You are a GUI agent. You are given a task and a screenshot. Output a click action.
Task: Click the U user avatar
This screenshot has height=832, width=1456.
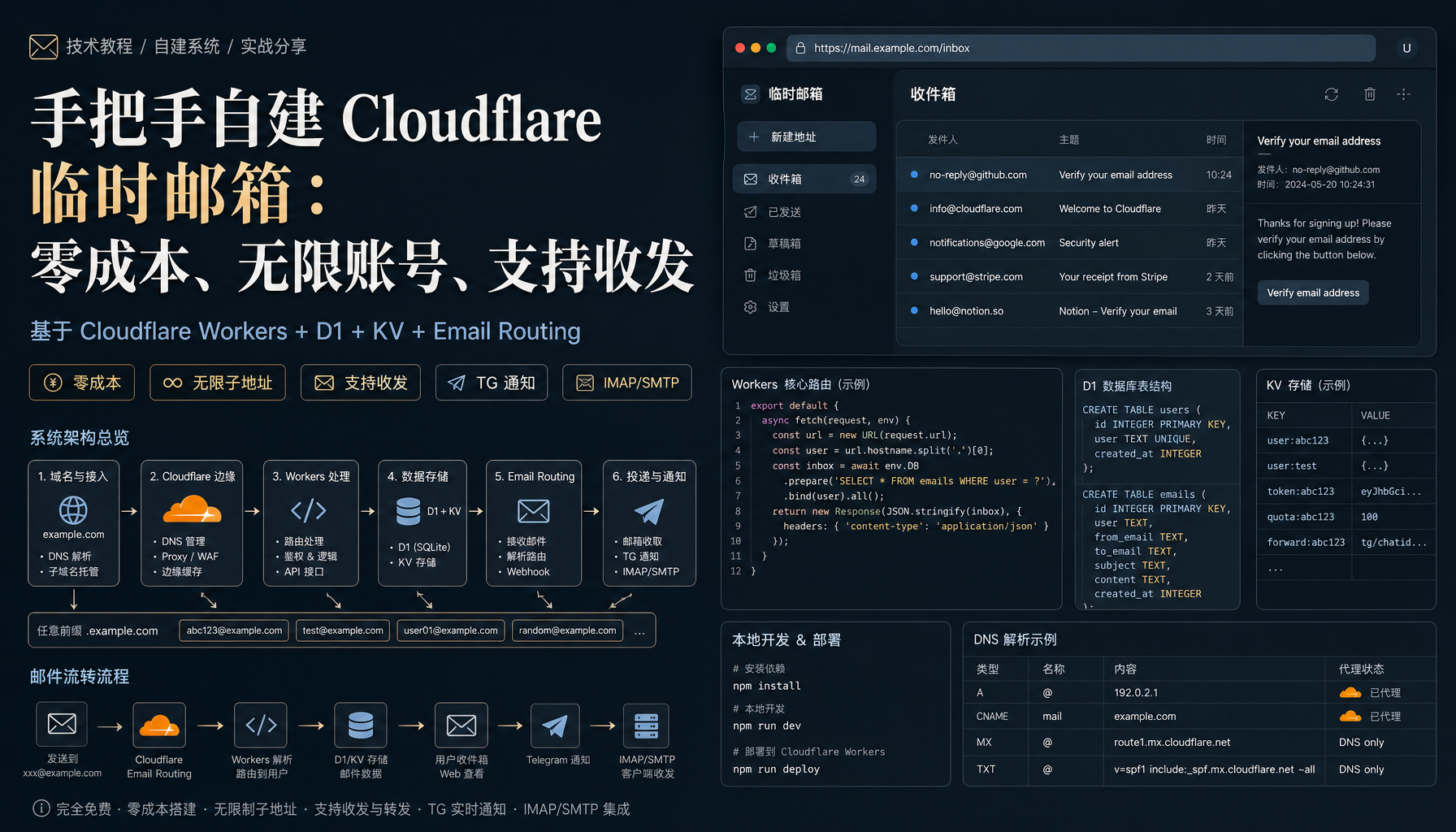(x=1406, y=48)
